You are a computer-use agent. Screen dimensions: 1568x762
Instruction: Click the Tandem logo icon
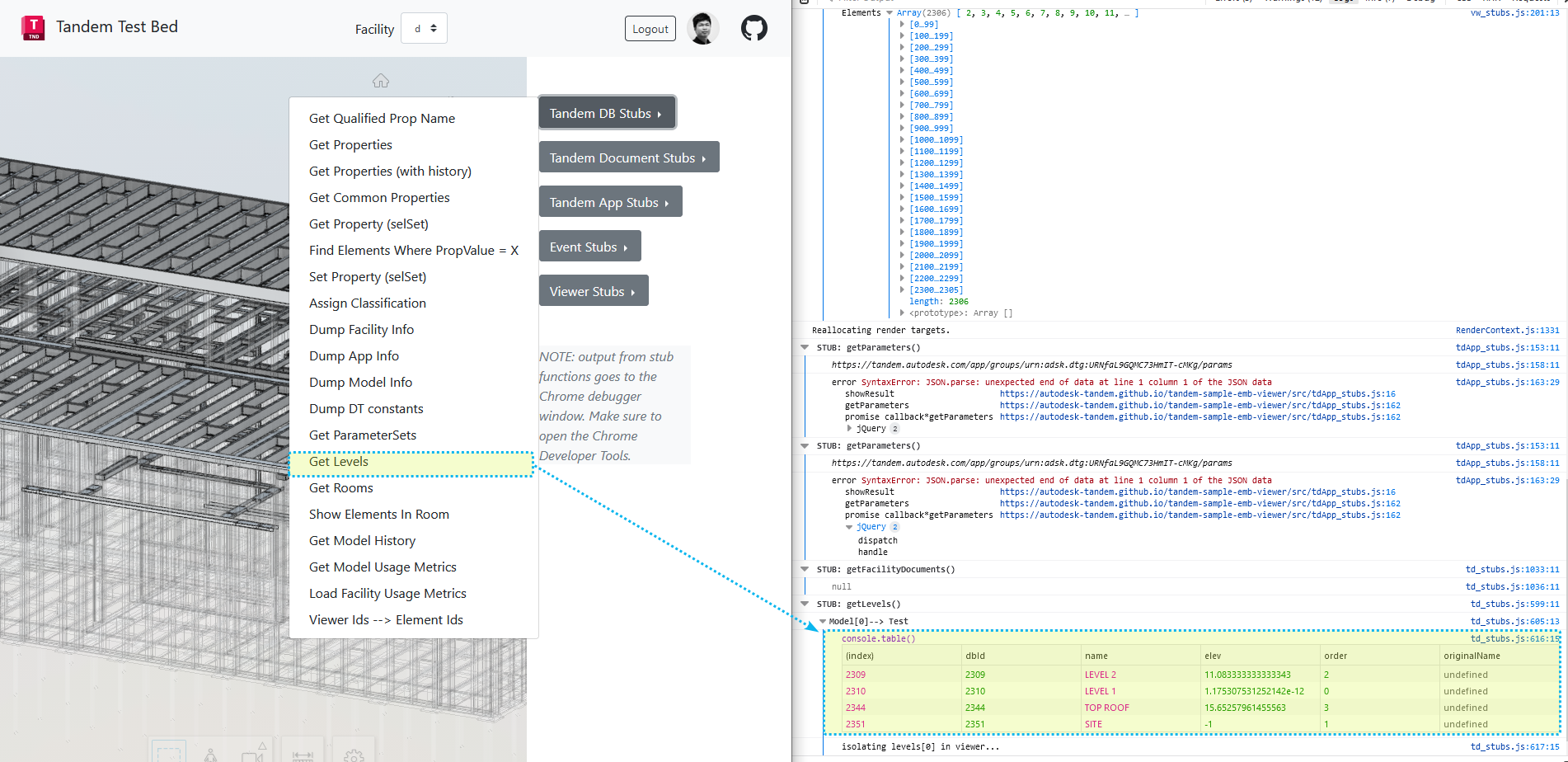[33, 27]
